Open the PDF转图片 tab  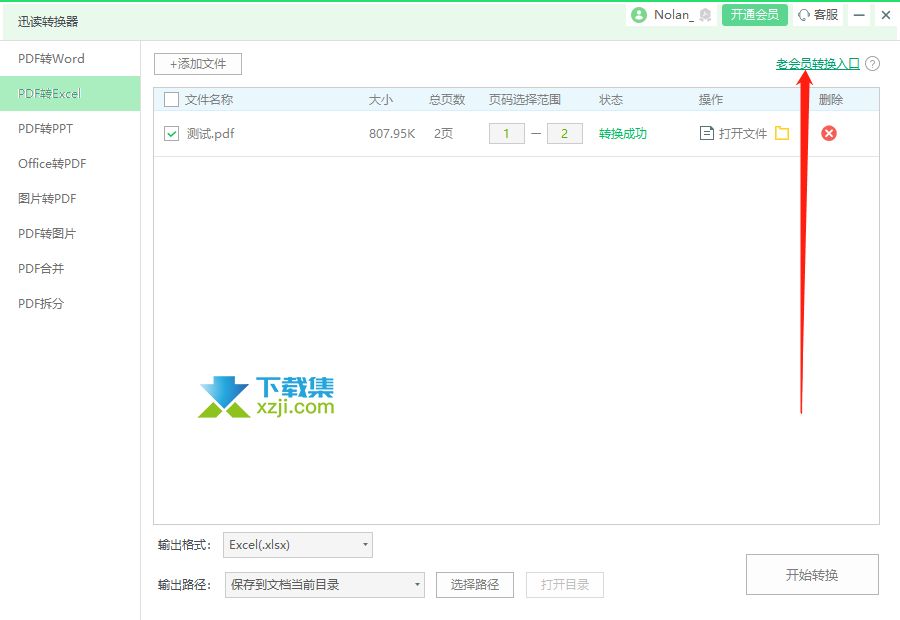[70, 234]
